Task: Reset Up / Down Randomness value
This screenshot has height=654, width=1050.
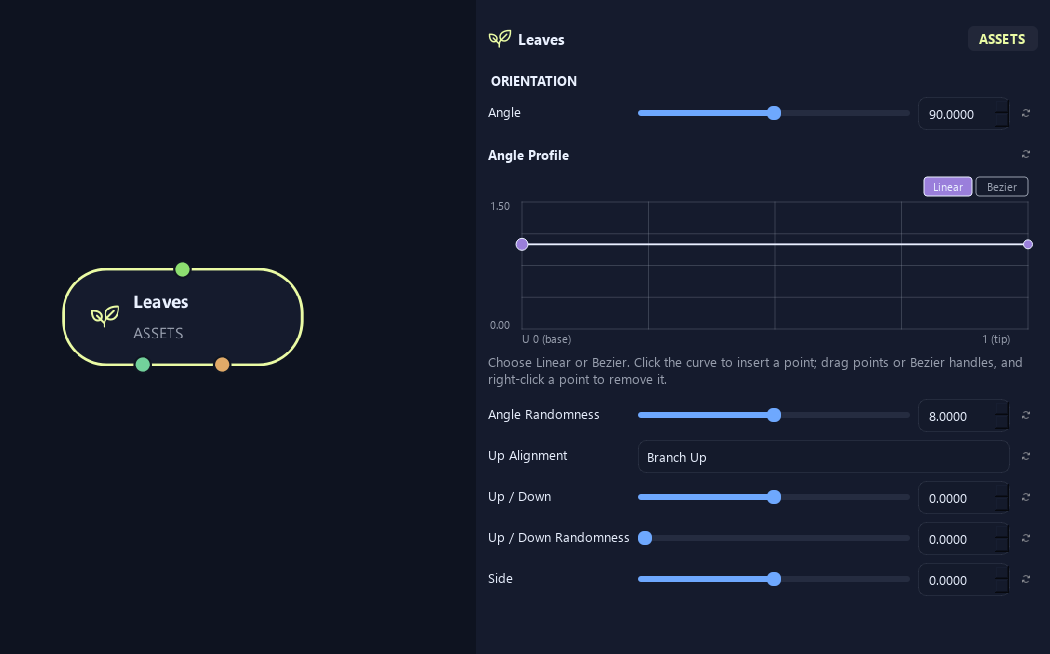Action: point(1025,538)
